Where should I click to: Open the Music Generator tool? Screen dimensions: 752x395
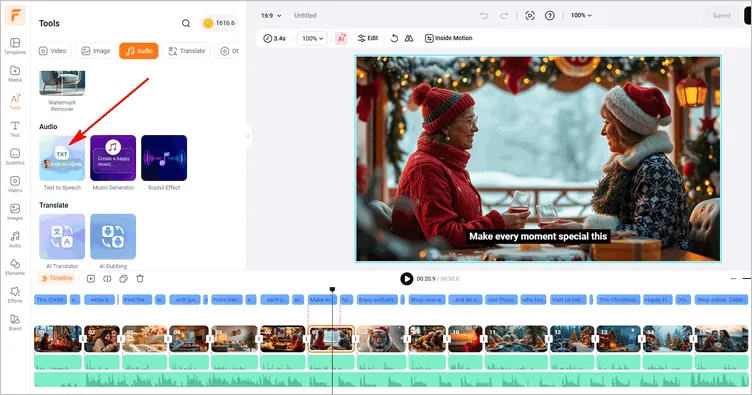coord(113,163)
